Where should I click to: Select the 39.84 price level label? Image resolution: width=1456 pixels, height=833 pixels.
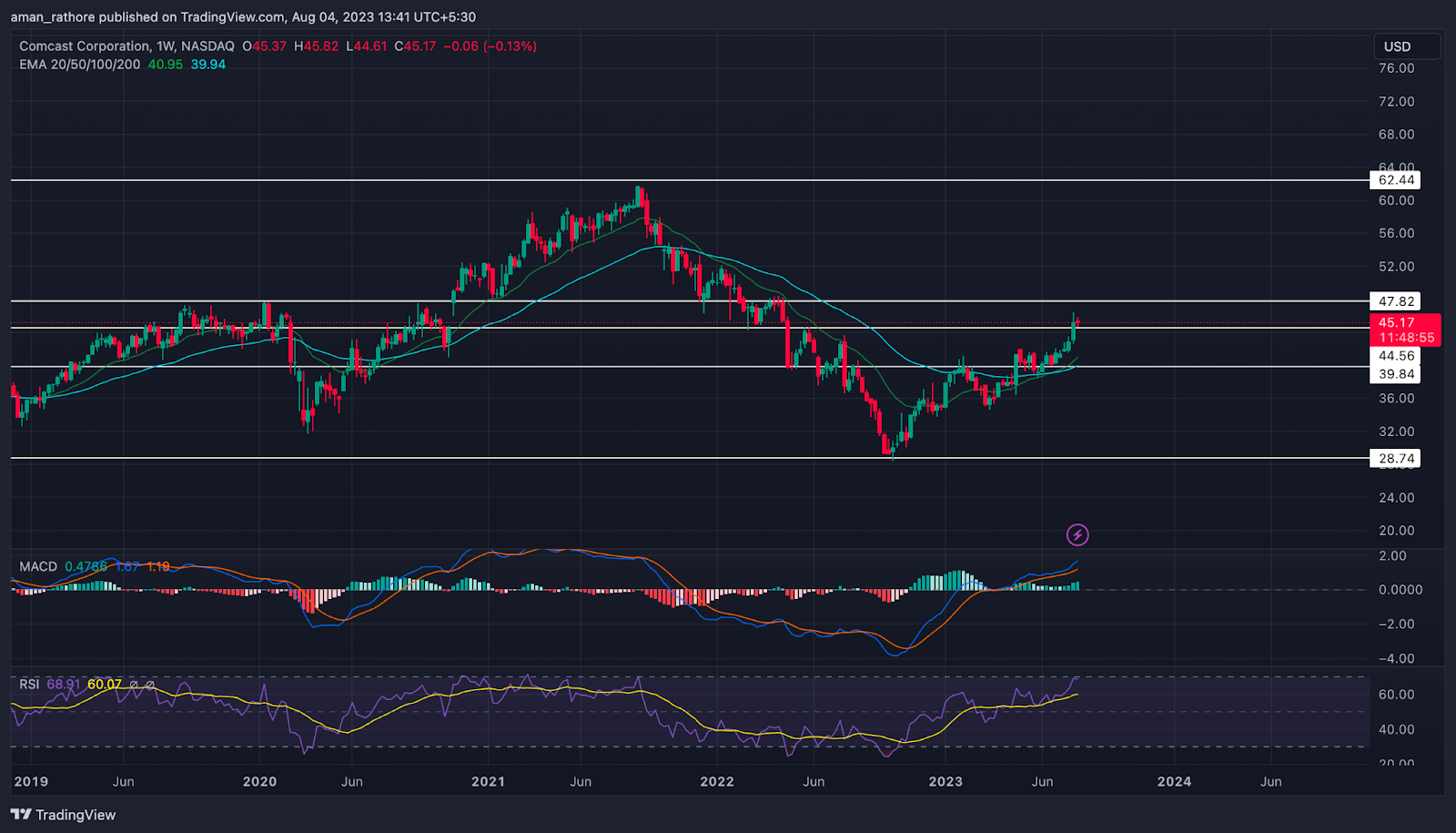[1395, 374]
